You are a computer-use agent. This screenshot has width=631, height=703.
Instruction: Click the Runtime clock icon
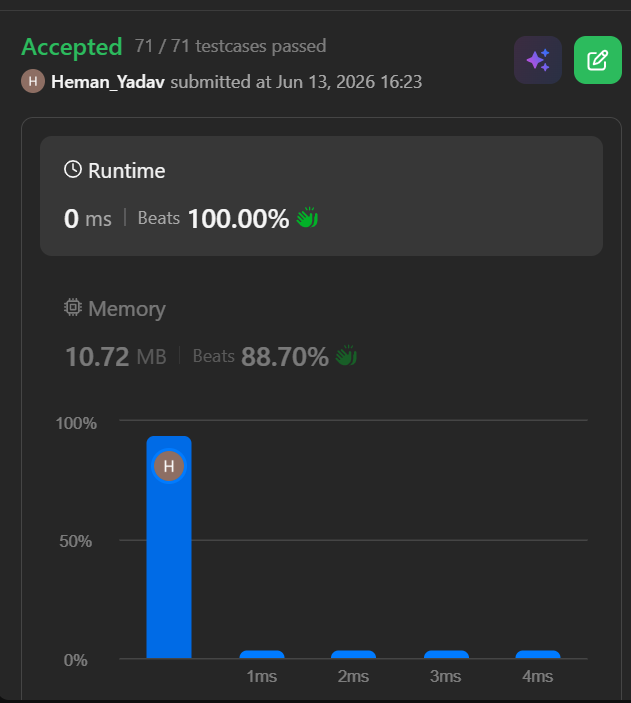[x=73, y=170]
